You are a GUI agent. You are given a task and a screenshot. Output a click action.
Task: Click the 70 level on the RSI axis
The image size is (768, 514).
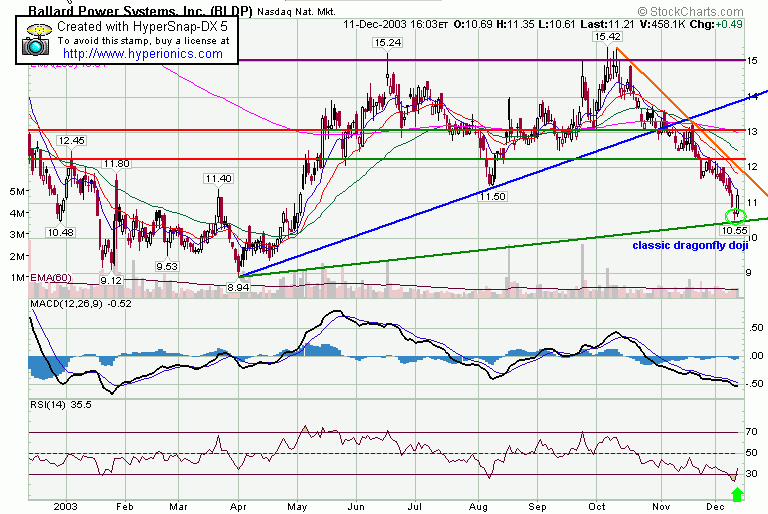(752, 432)
